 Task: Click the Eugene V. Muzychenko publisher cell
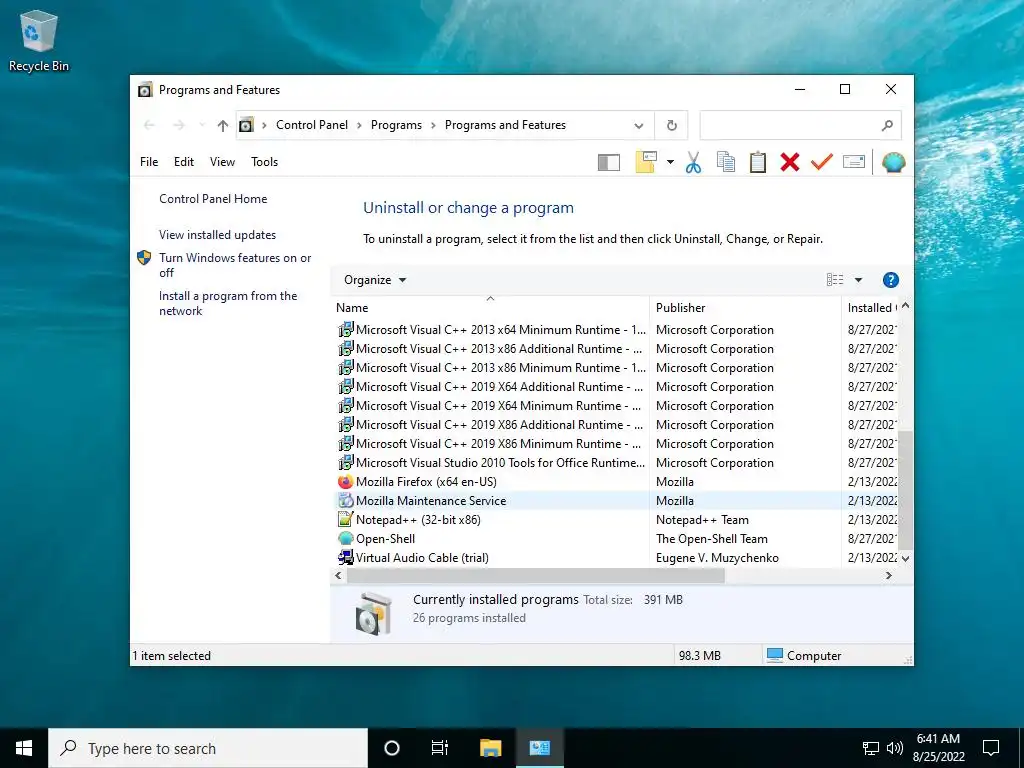pyautogui.click(x=717, y=558)
